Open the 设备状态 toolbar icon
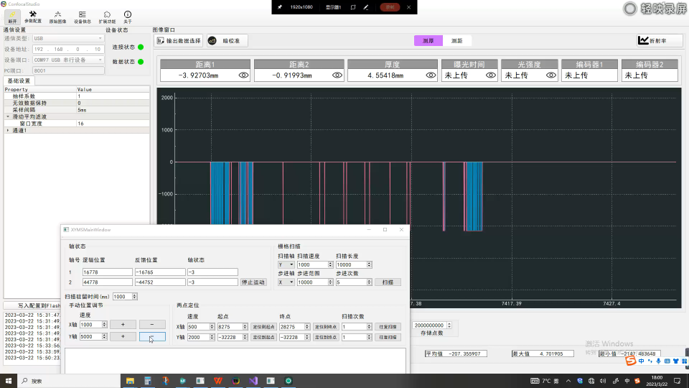689x388 pixels. (x=82, y=17)
